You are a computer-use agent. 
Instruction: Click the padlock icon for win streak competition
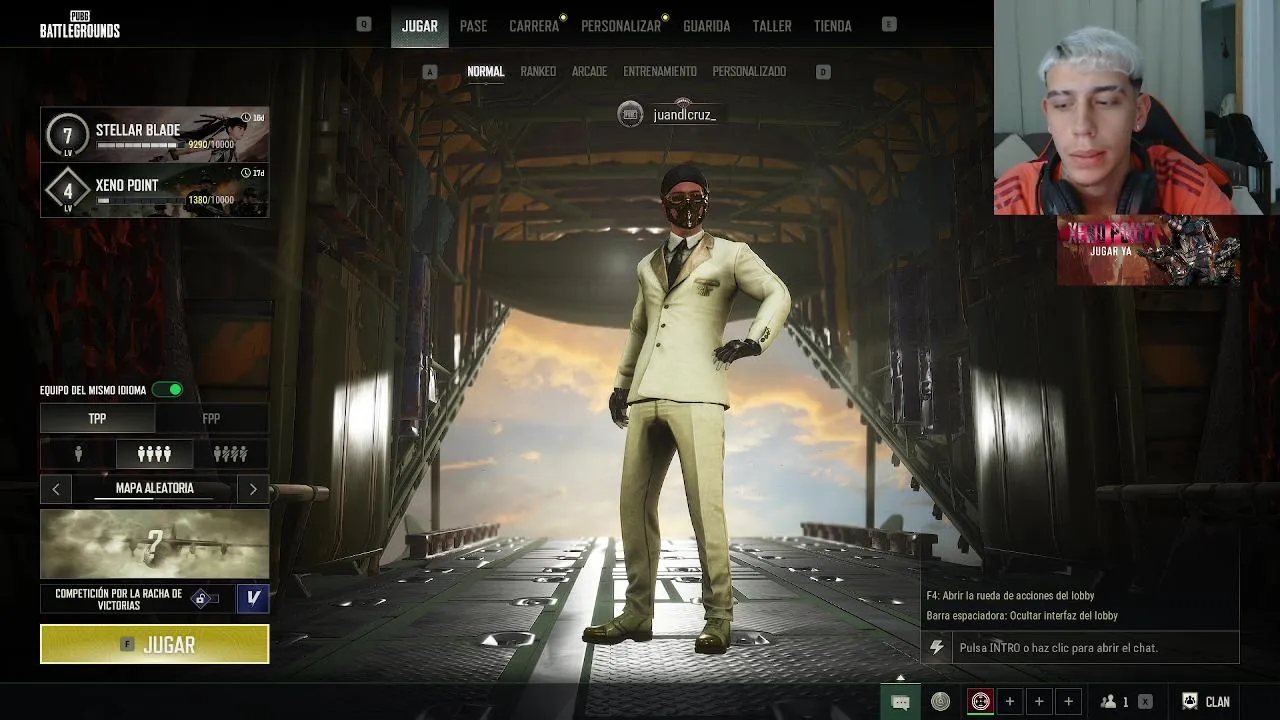201,598
